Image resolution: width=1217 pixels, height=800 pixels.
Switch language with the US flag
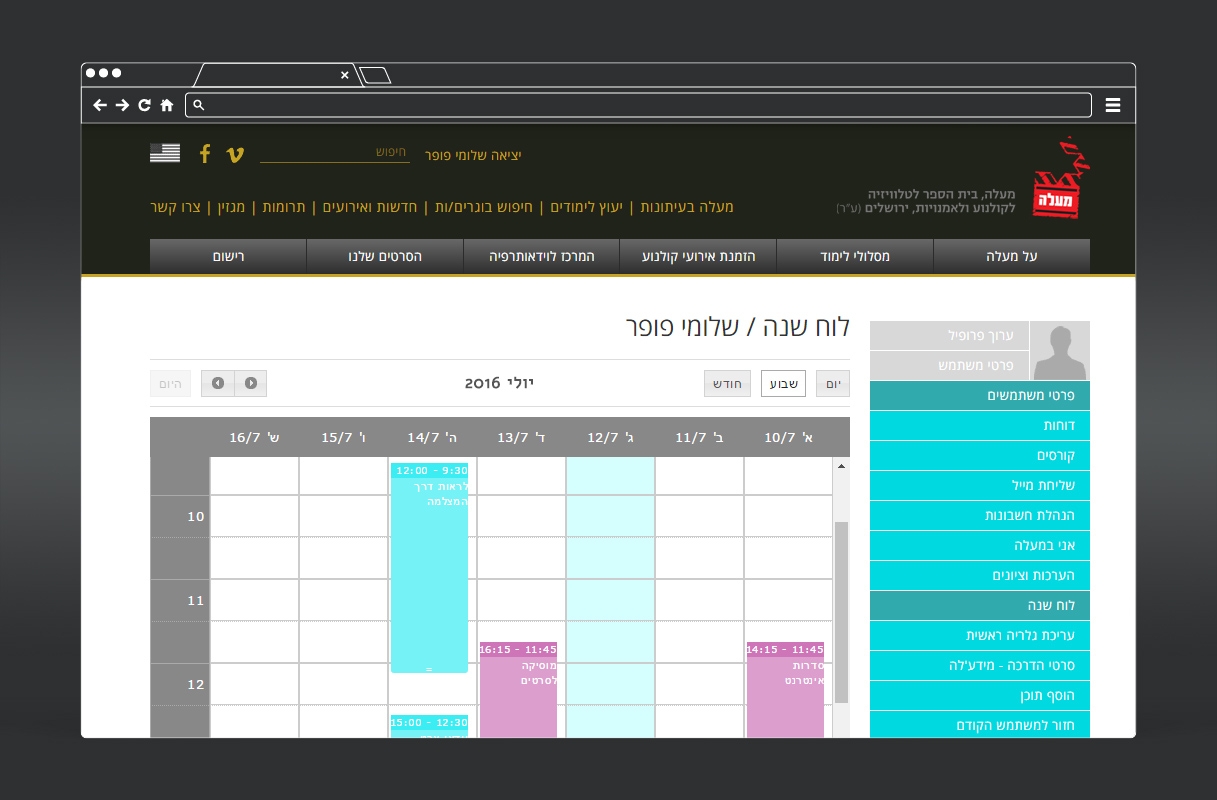165,153
